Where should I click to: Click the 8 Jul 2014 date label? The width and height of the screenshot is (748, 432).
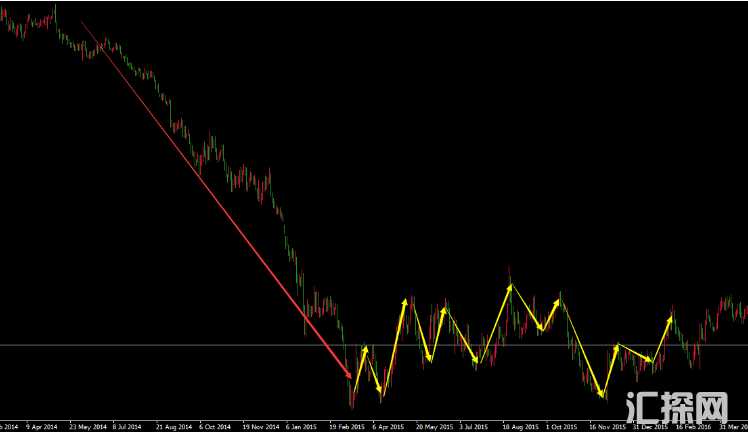pos(128,426)
